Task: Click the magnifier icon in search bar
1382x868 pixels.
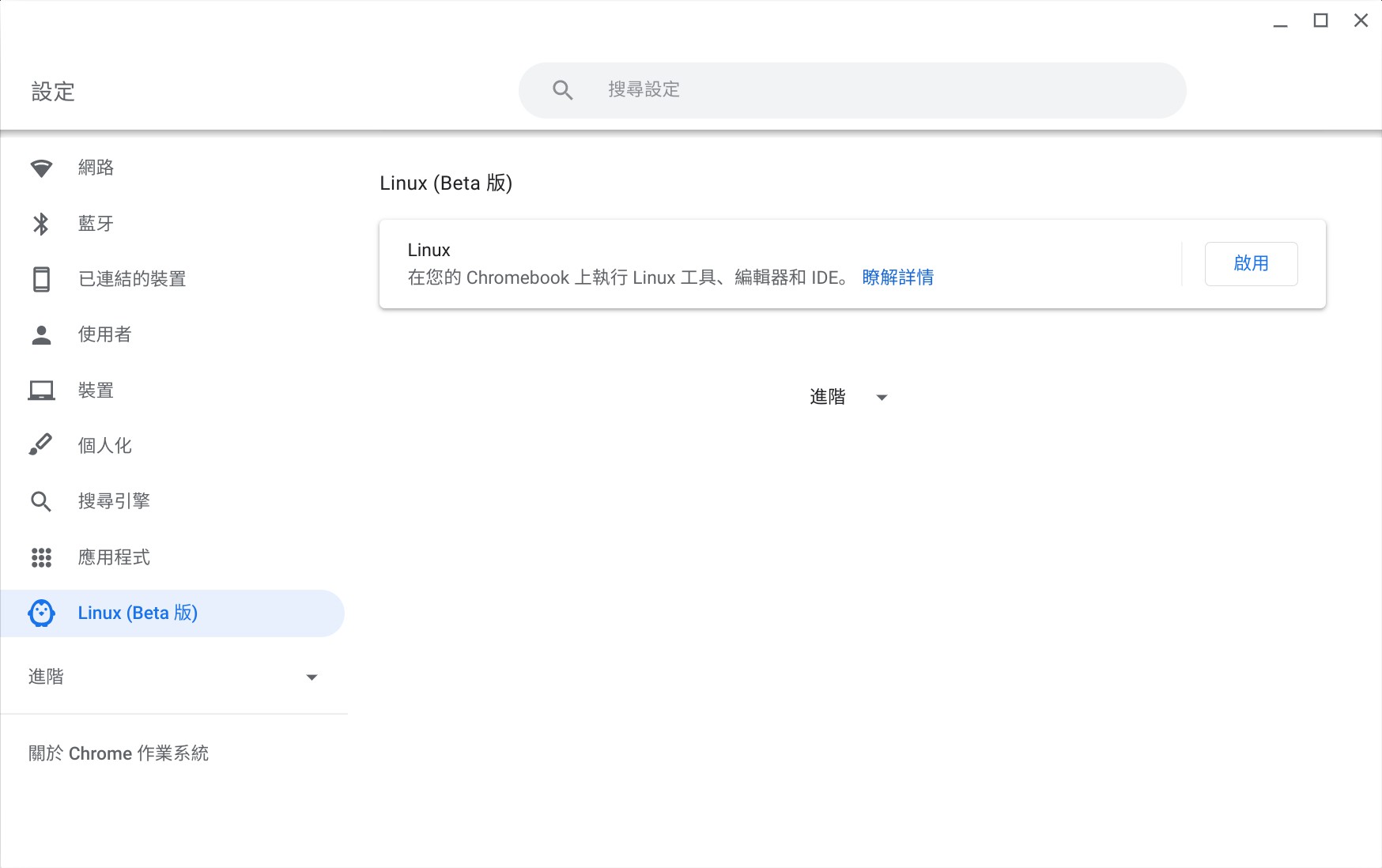Action: click(562, 90)
